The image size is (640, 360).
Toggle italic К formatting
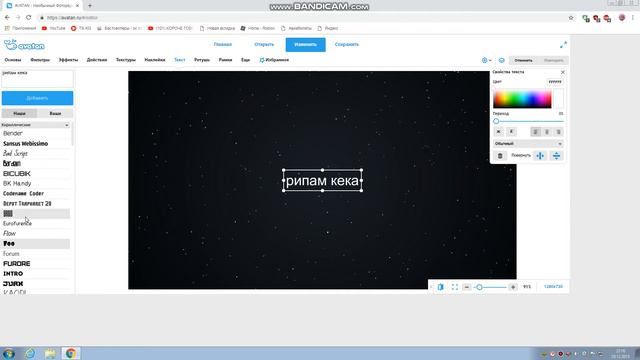511,131
